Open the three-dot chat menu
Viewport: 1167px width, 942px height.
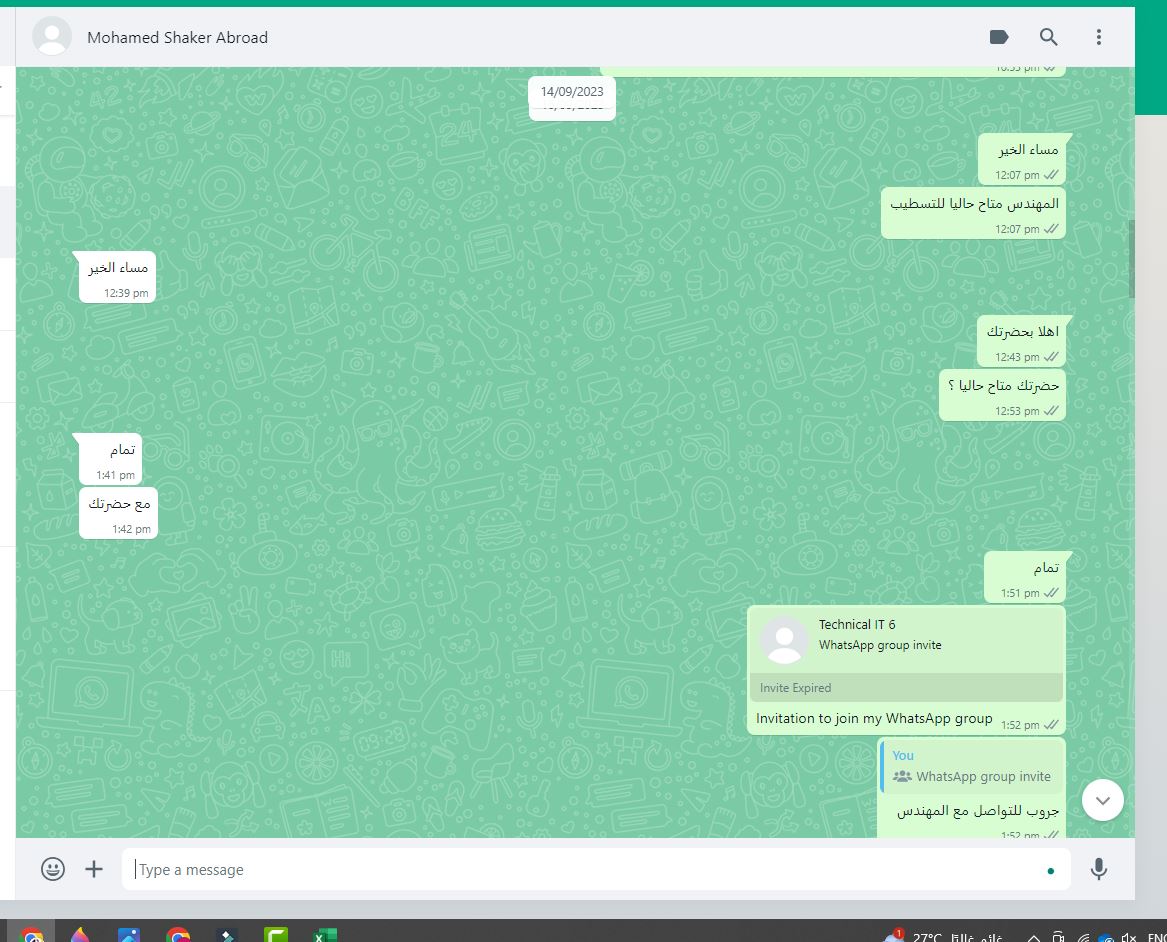[x=1099, y=37]
